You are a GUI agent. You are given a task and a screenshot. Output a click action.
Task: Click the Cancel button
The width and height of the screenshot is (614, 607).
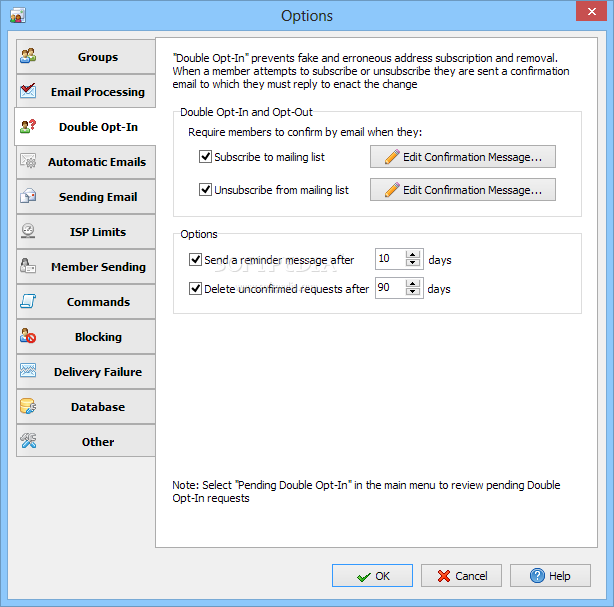[x=461, y=575]
